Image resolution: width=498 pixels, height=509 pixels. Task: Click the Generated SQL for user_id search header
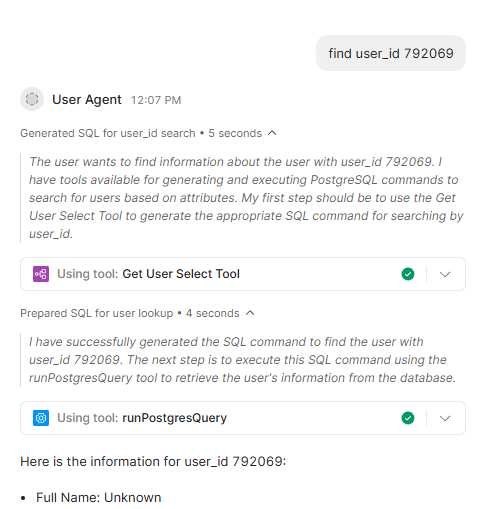pyautogui.click(x=141, y=133)
